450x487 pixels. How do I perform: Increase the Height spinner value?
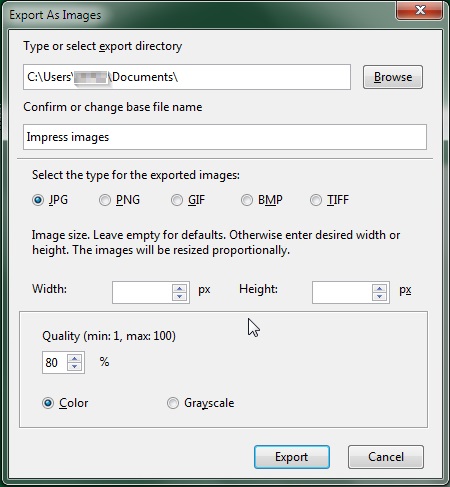379,289
